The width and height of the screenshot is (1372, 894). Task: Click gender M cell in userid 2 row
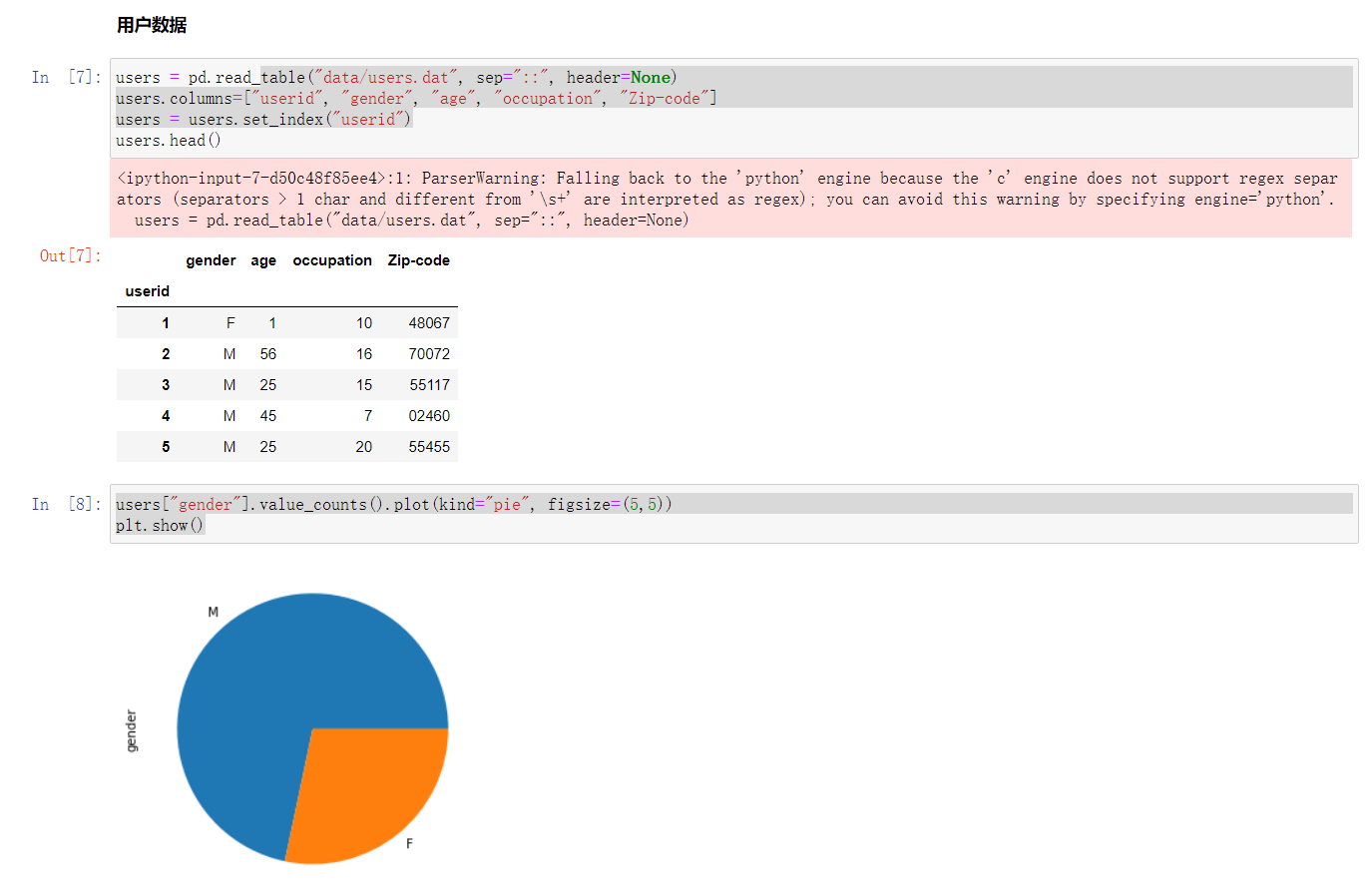click(x=229, y=354)
